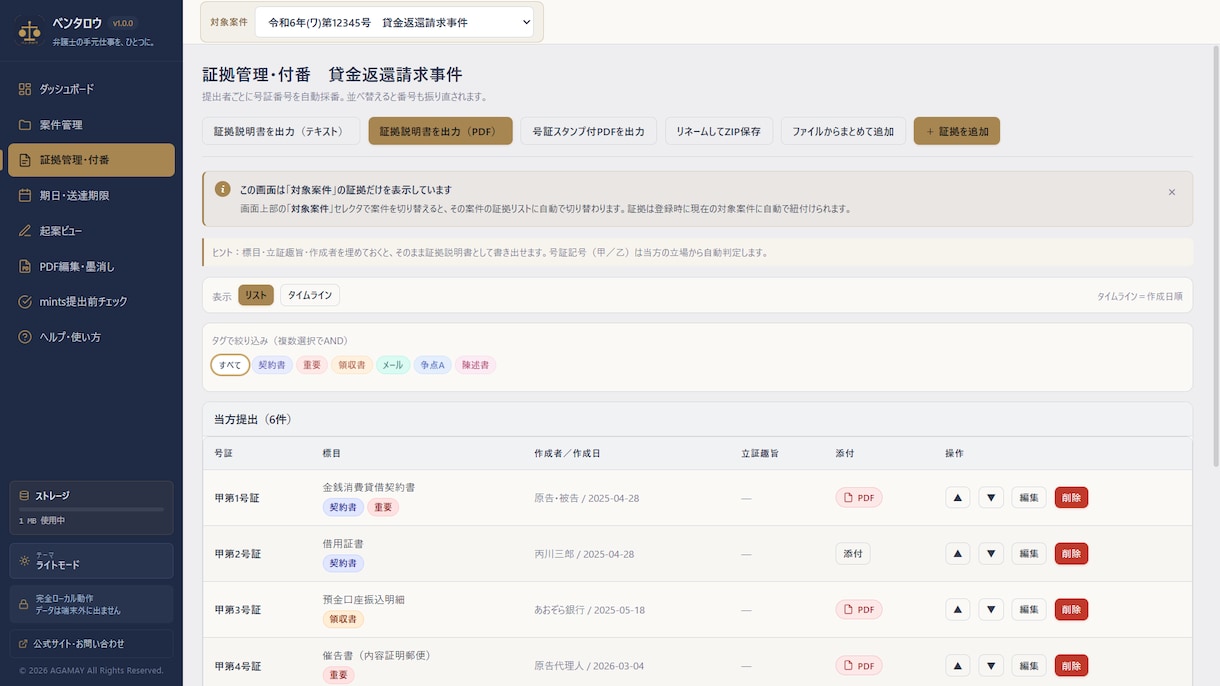Click the sun icon for theme

tap(24, 560)
